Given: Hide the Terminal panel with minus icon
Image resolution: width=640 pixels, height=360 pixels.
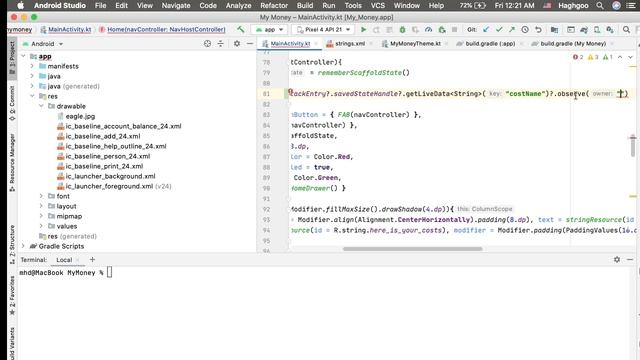Looking at the screenshot, I should pos(630,260).
